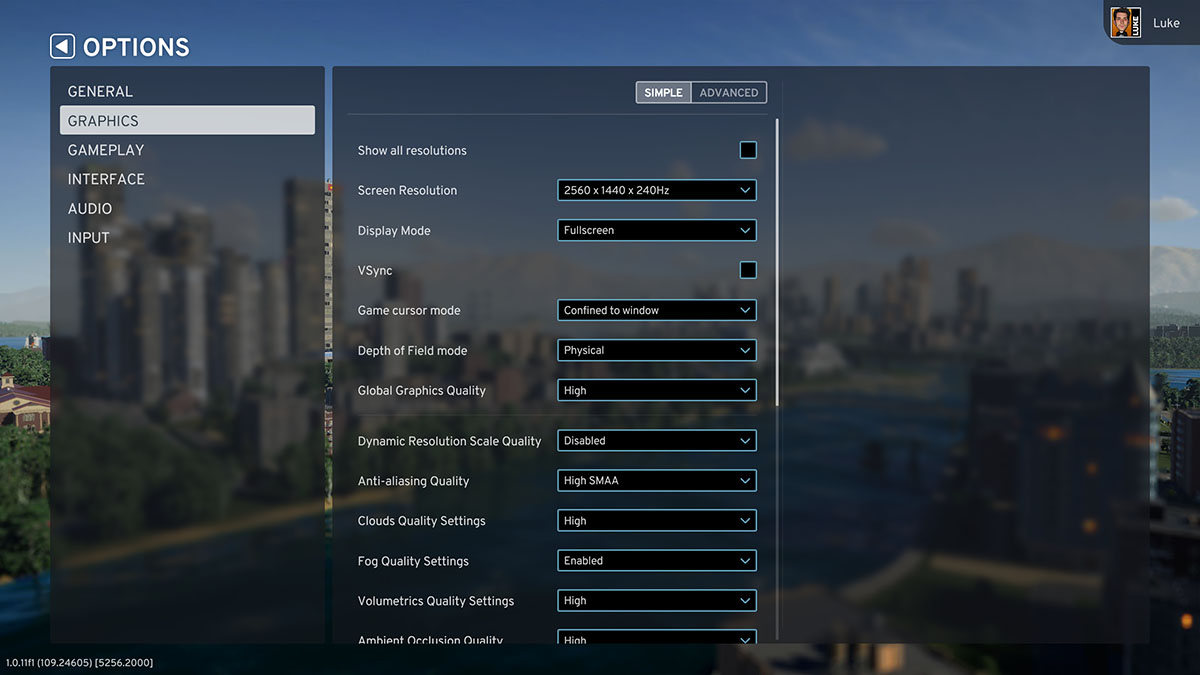The image size is (1200, 675).
Task: Switch to the Simple settings view
Action: 663,92
